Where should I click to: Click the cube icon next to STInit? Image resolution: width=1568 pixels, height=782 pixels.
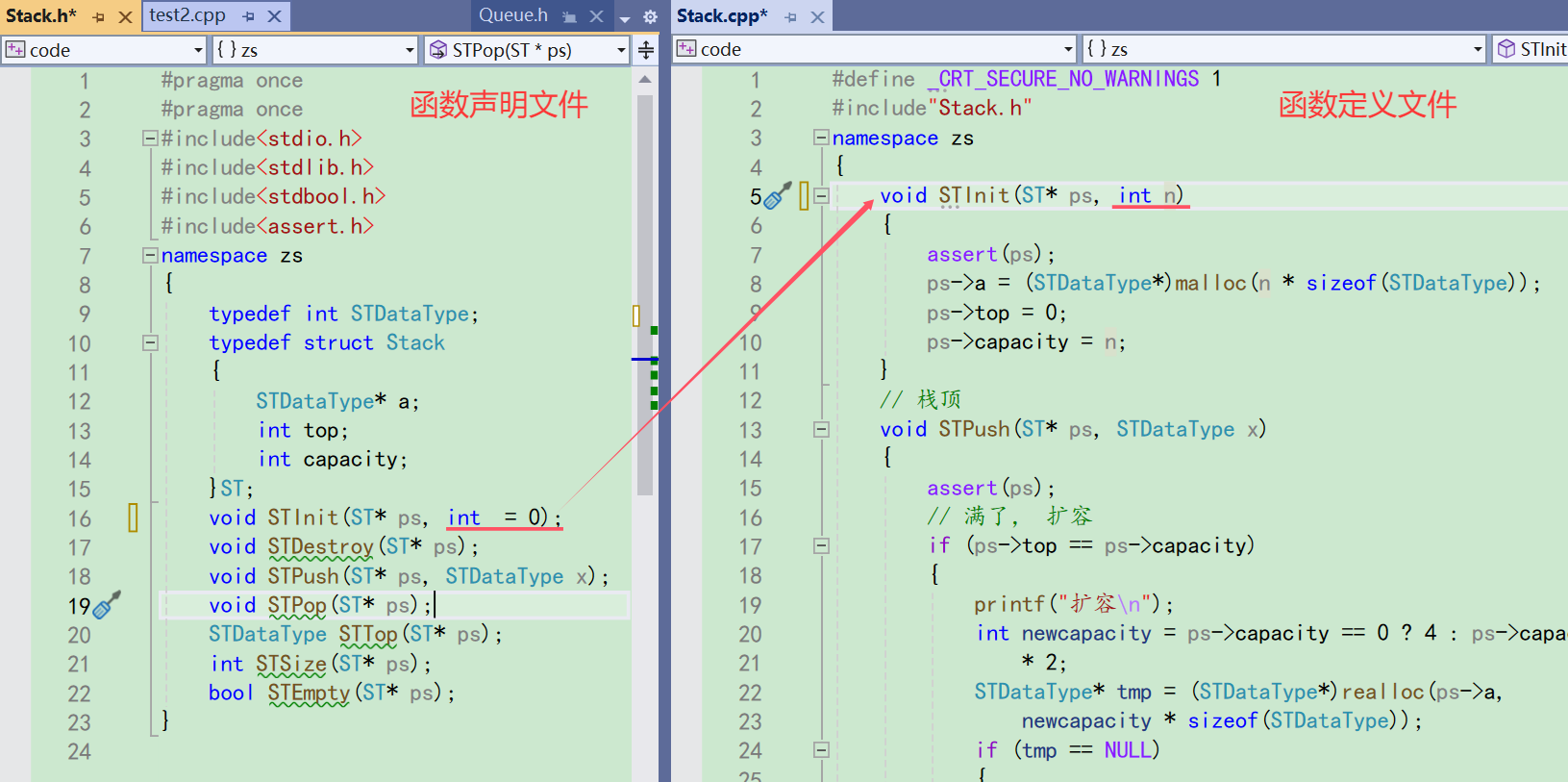(1506, 49)
